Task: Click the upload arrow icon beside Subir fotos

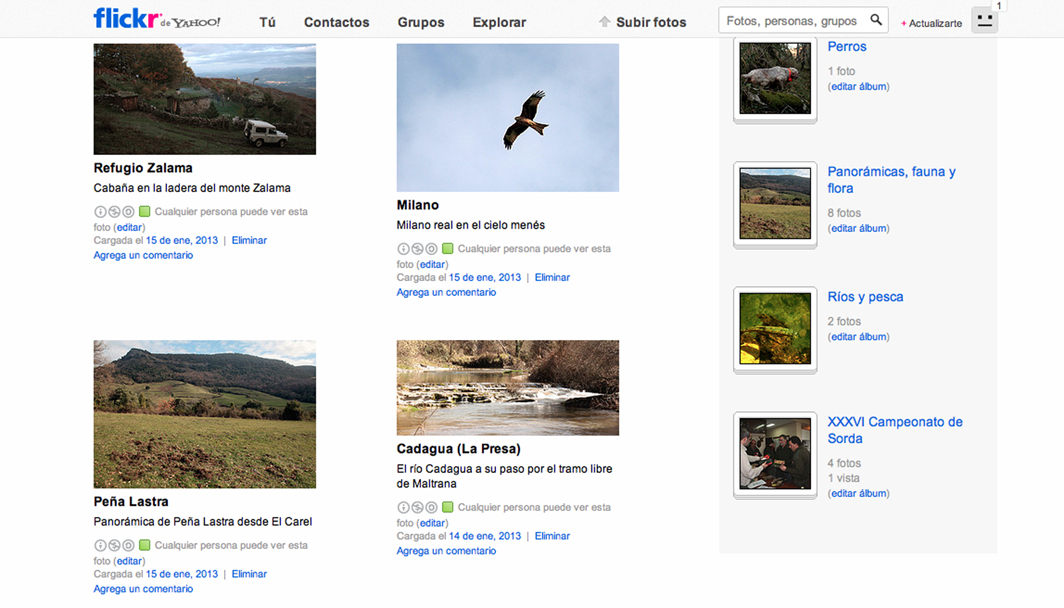Action: point(604,22)
